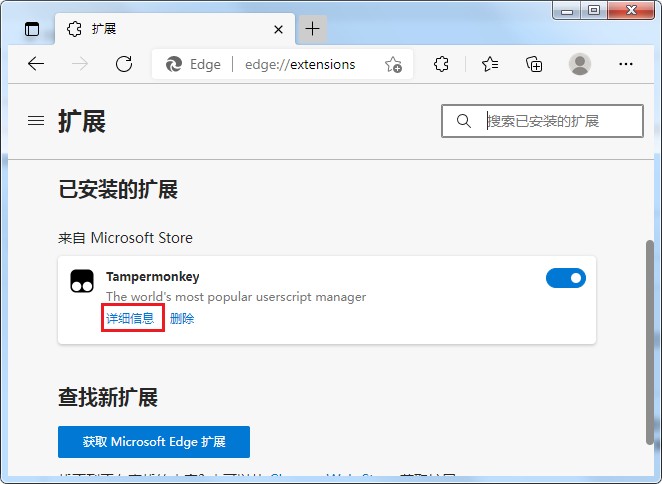Open the Collections icon
The width and height of the screenshot is (662, 484).
[x=534, y=64]
